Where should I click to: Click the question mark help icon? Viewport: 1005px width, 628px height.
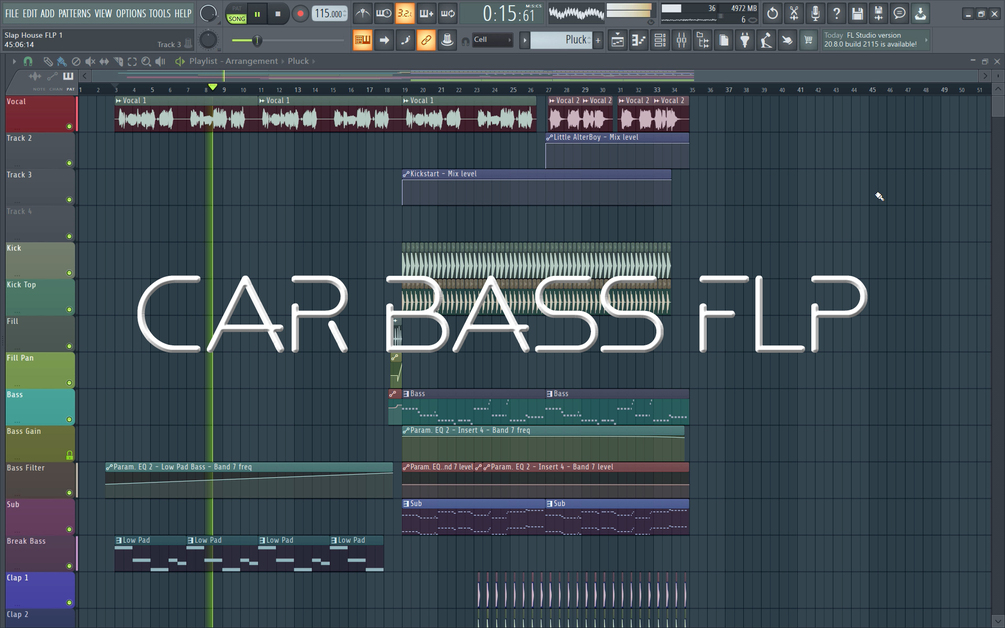836,13
